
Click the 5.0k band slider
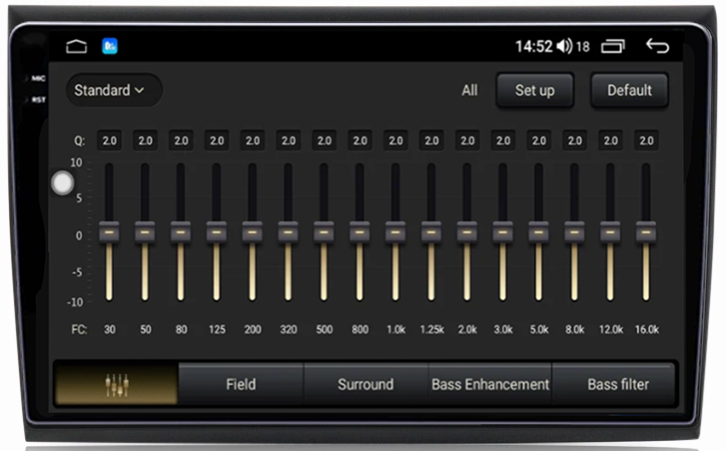point(538,232)
